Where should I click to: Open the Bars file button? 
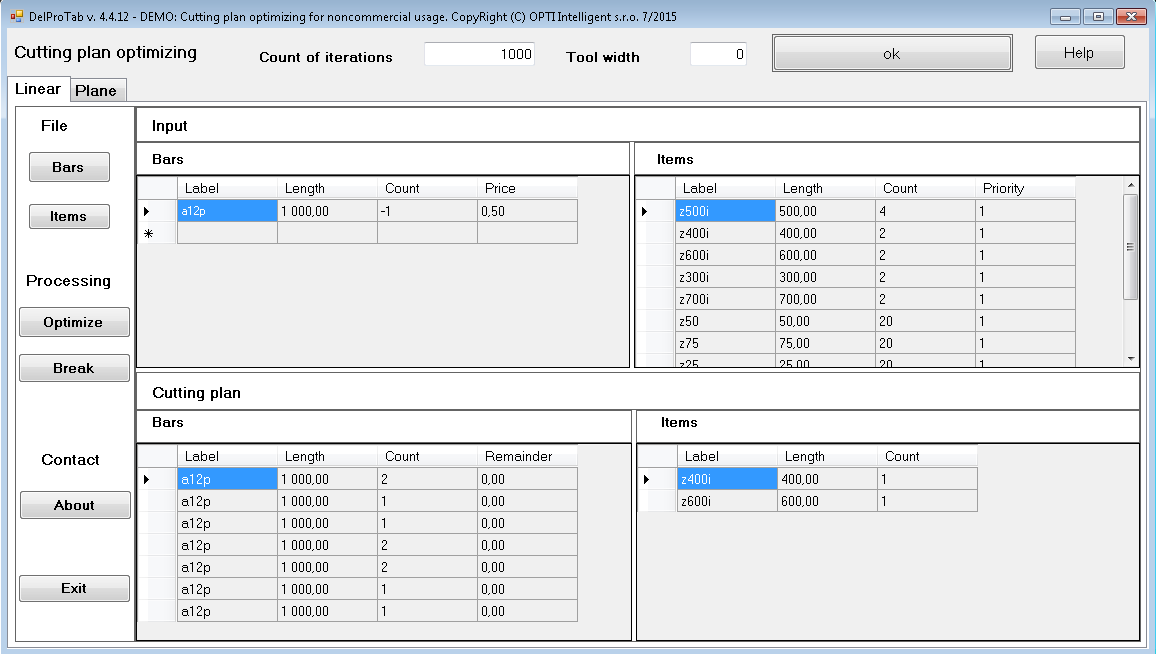click(x=69, y=167)
